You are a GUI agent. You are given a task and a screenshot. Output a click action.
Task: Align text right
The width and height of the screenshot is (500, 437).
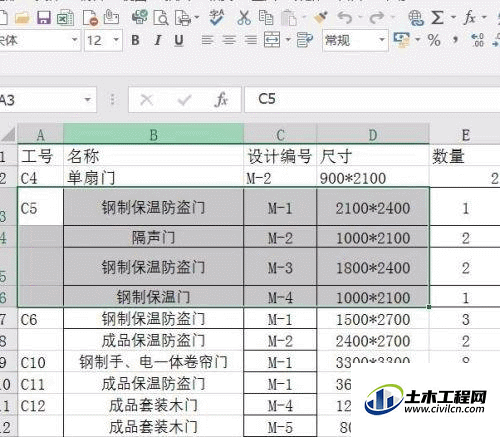point(251,41)
